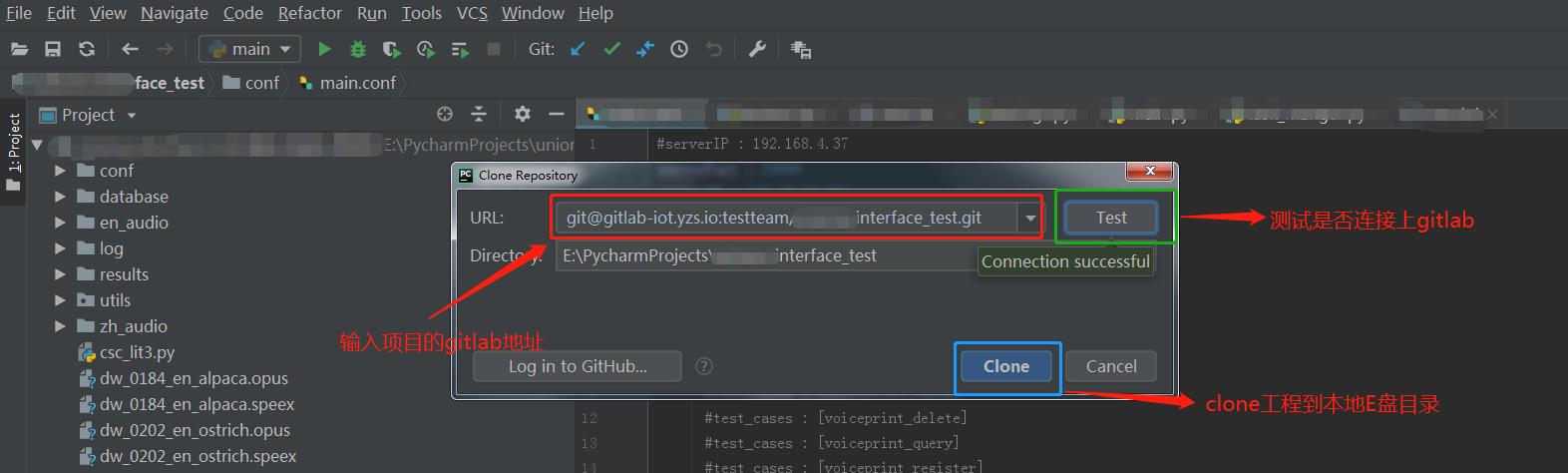This screenshot has width=1568, height=473.
Task: Expand URL history dropdown arrow
Action: point(1030,218)
